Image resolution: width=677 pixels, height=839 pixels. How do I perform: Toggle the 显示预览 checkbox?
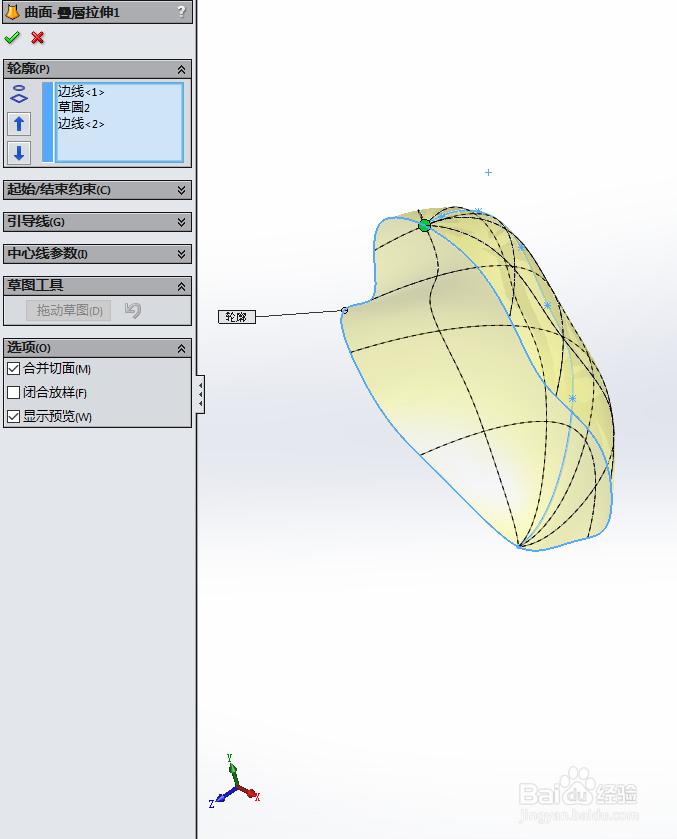coord(14,416)
